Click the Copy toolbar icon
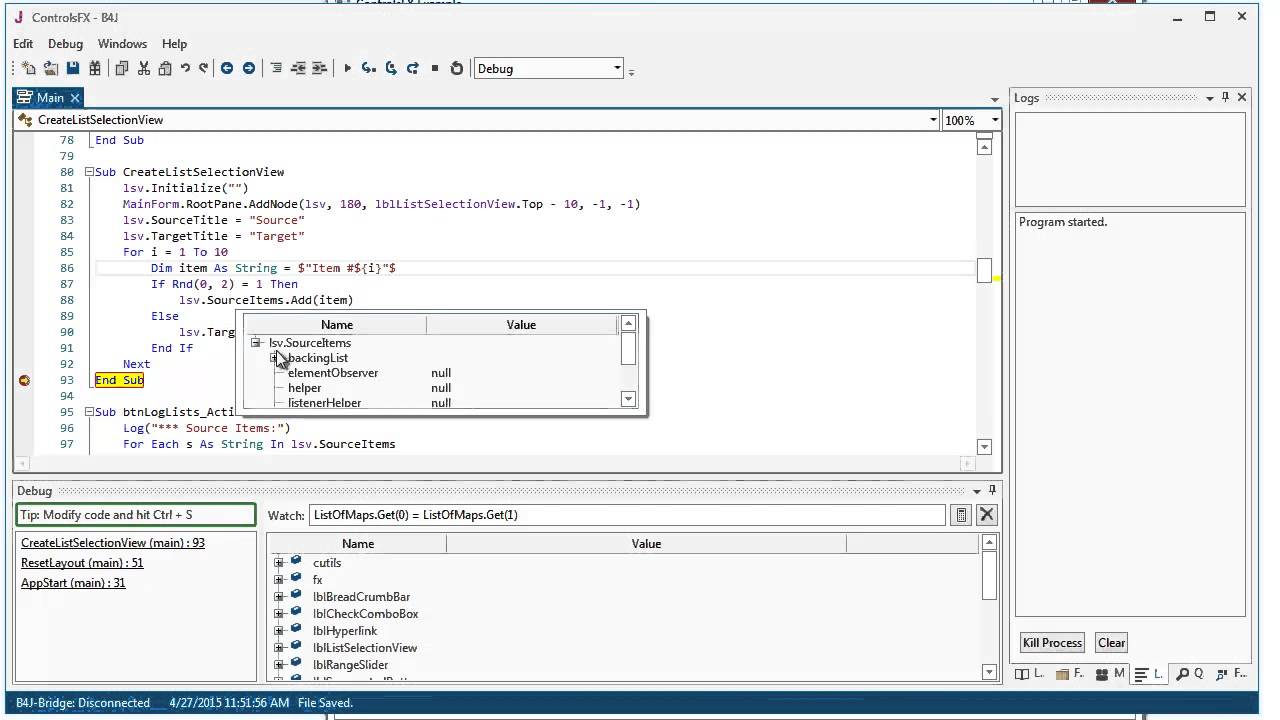Viewport: 1280px width, 720px height. pyautogui.click(x=122, y=68)
